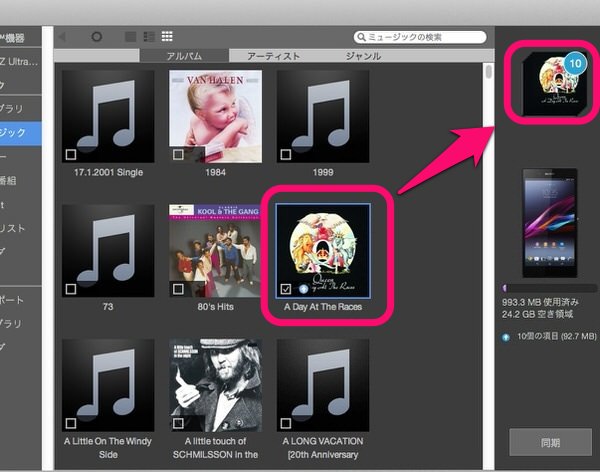The height and width of the screenshot is (472, 600).
Task: Check the A LONG VACATION checkbox
Action: [x=286, y=423]
